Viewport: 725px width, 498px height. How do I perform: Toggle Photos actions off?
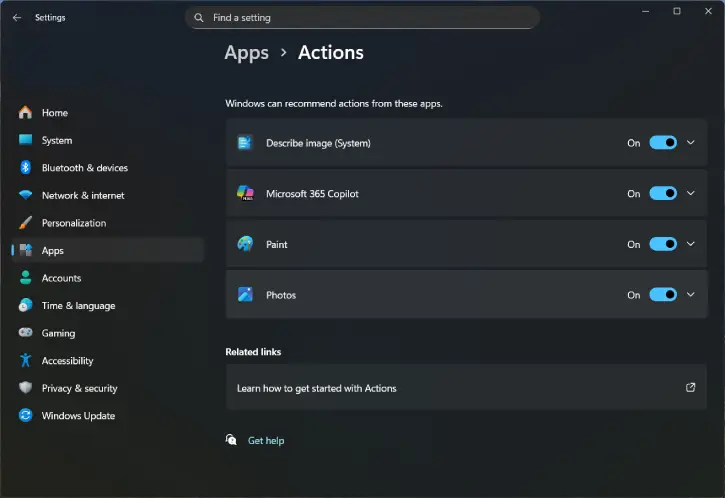point(663,295)
